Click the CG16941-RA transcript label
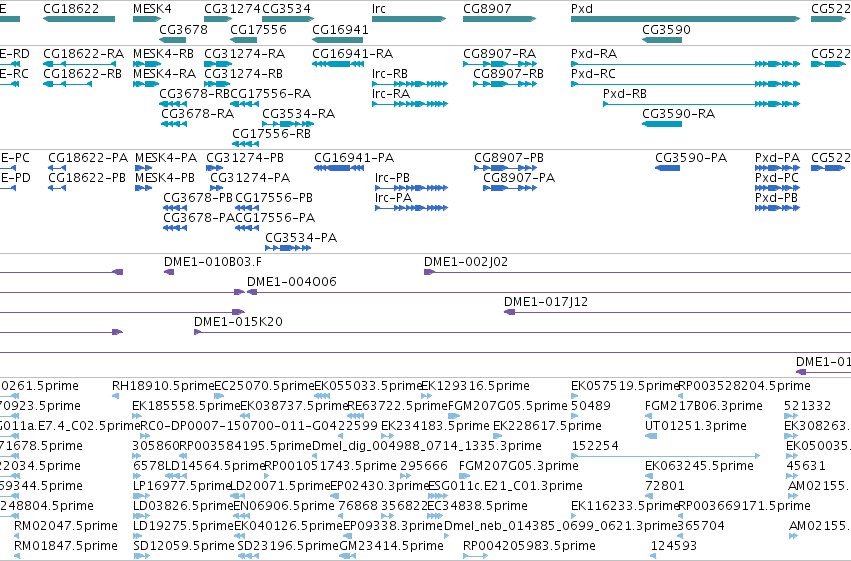Viewport: 851px width, 561px height. tap(353, 54)
